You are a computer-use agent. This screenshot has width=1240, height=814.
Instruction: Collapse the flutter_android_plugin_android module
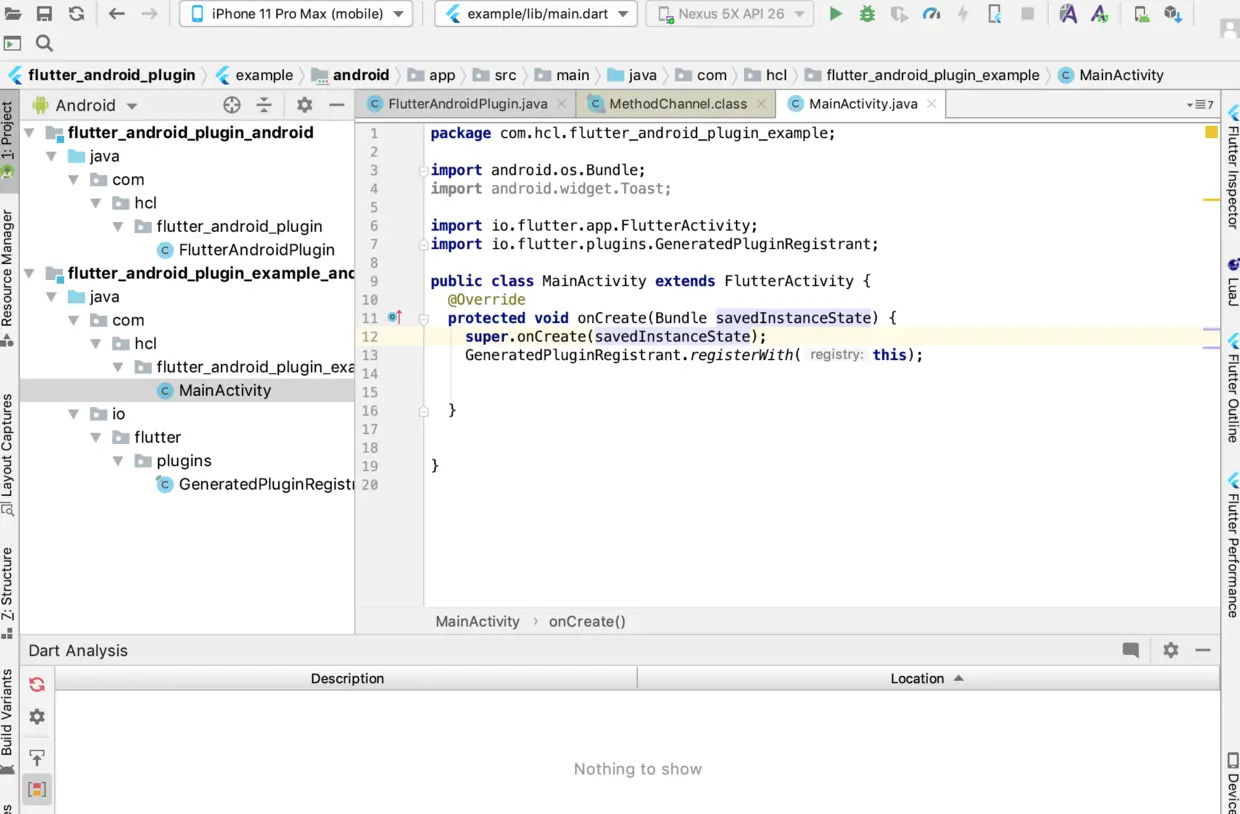(29, 133)
